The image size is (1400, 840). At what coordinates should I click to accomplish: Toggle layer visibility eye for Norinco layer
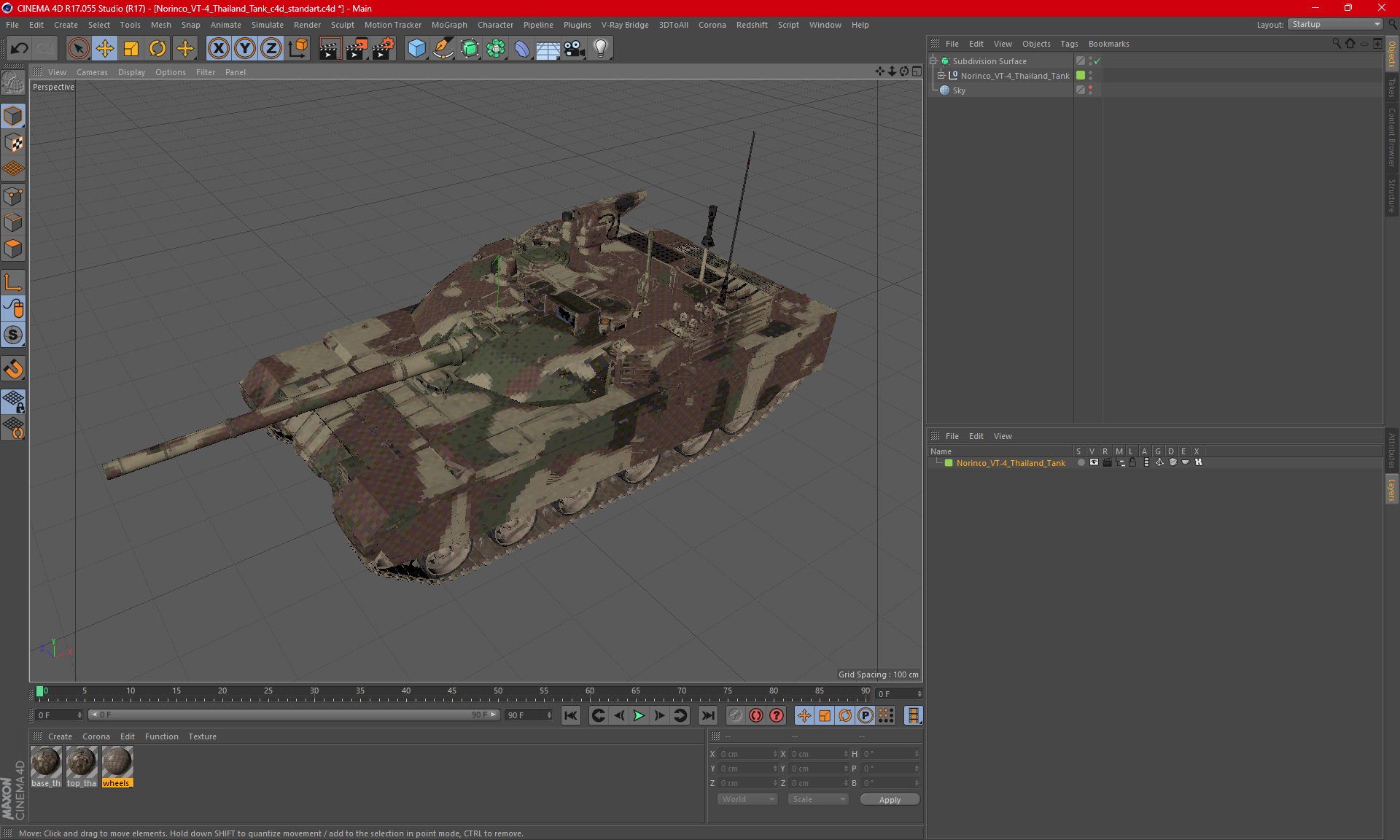[1094, 462]
